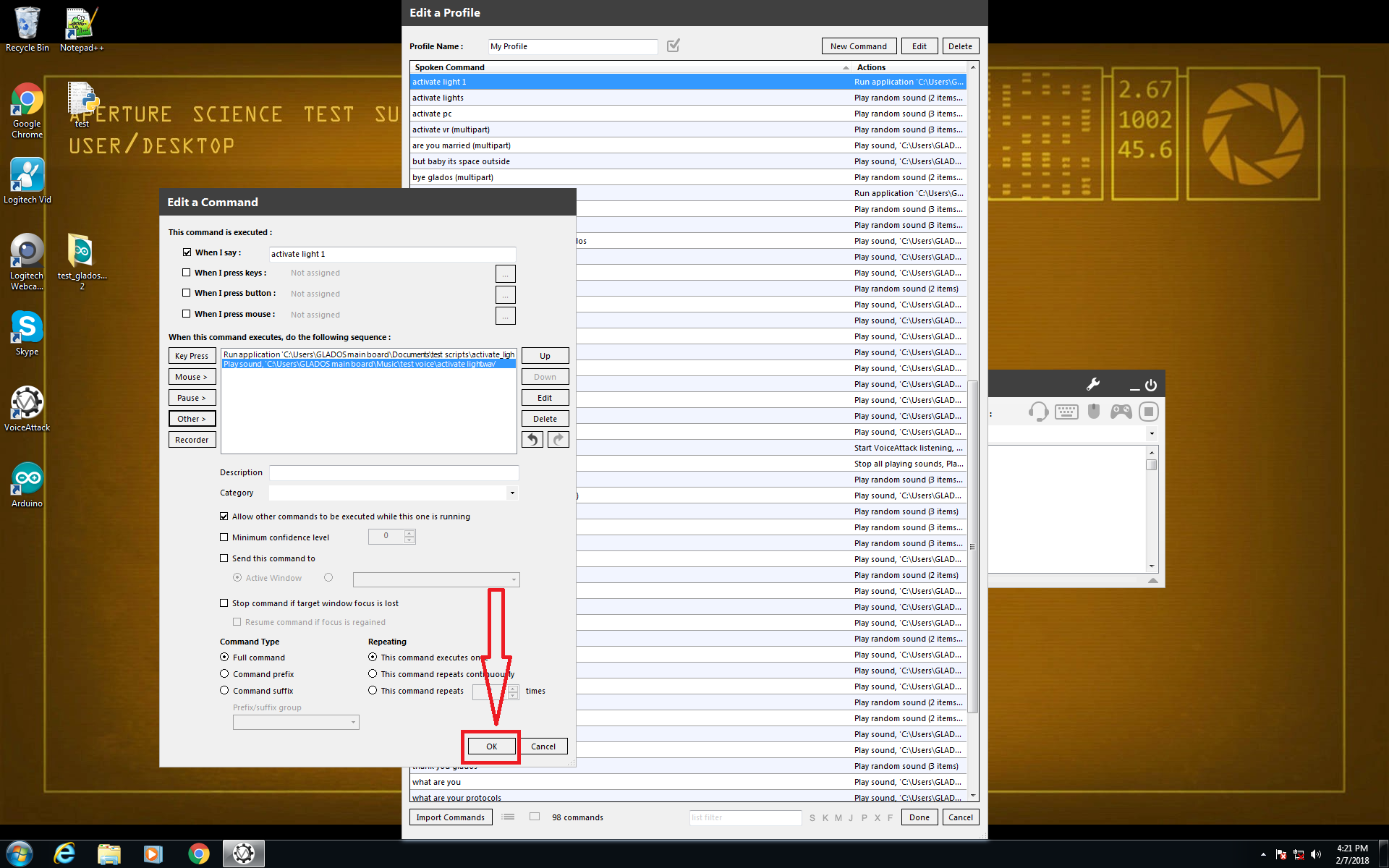Open Arduino desktop shortcut
Image resolution: width=1389 pixels, height=868 pixels.
27,485
